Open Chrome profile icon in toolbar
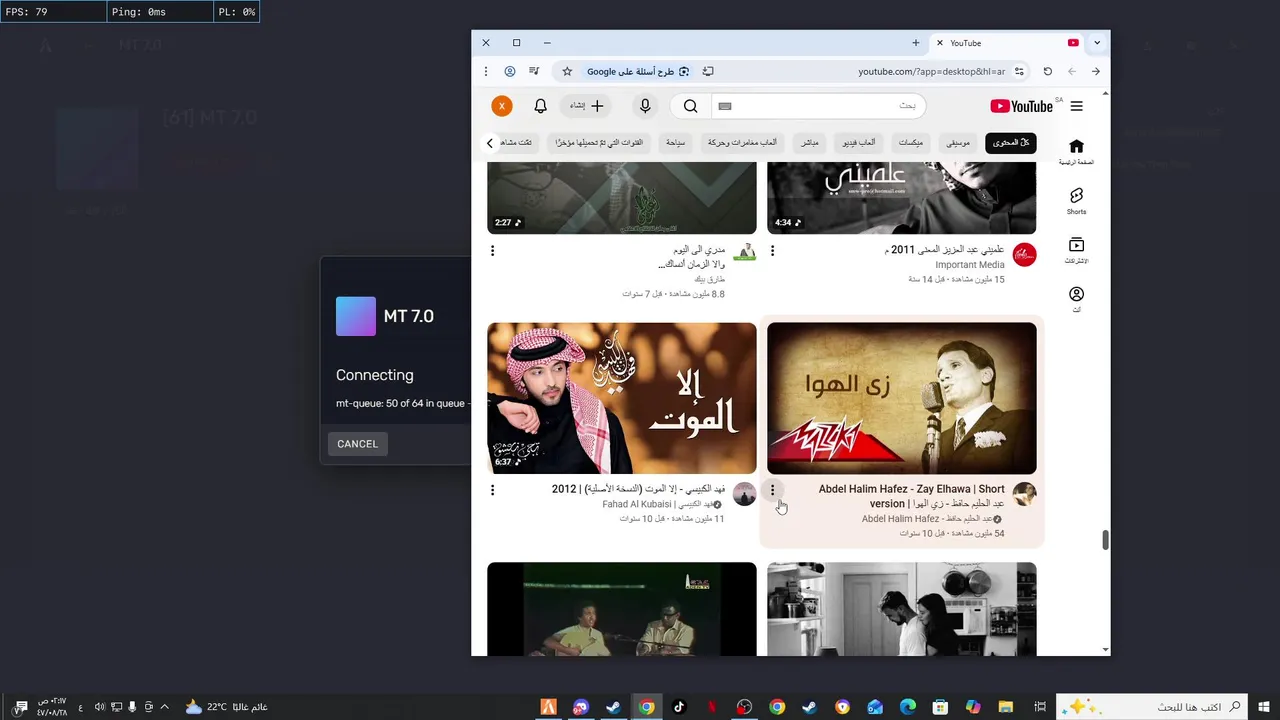Screen dimensions: 1280x720 (510, 71)
